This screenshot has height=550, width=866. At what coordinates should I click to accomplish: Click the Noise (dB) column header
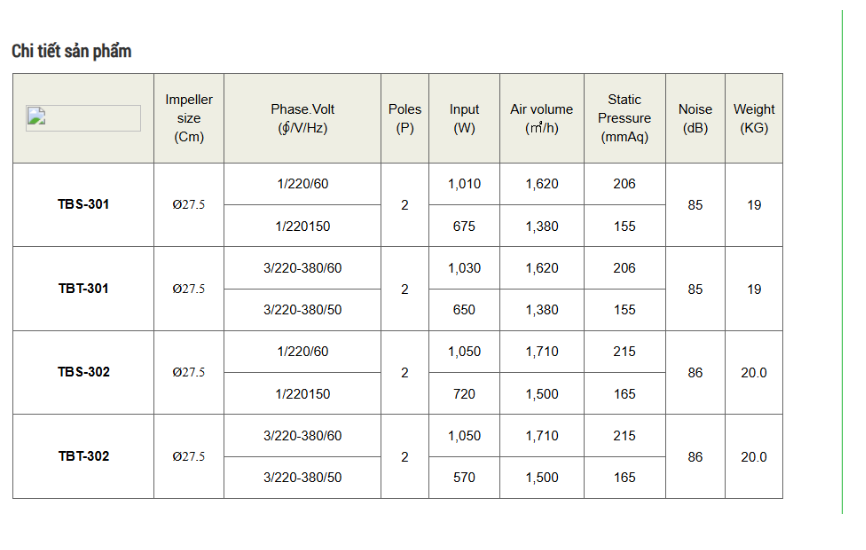click(695, 118)
